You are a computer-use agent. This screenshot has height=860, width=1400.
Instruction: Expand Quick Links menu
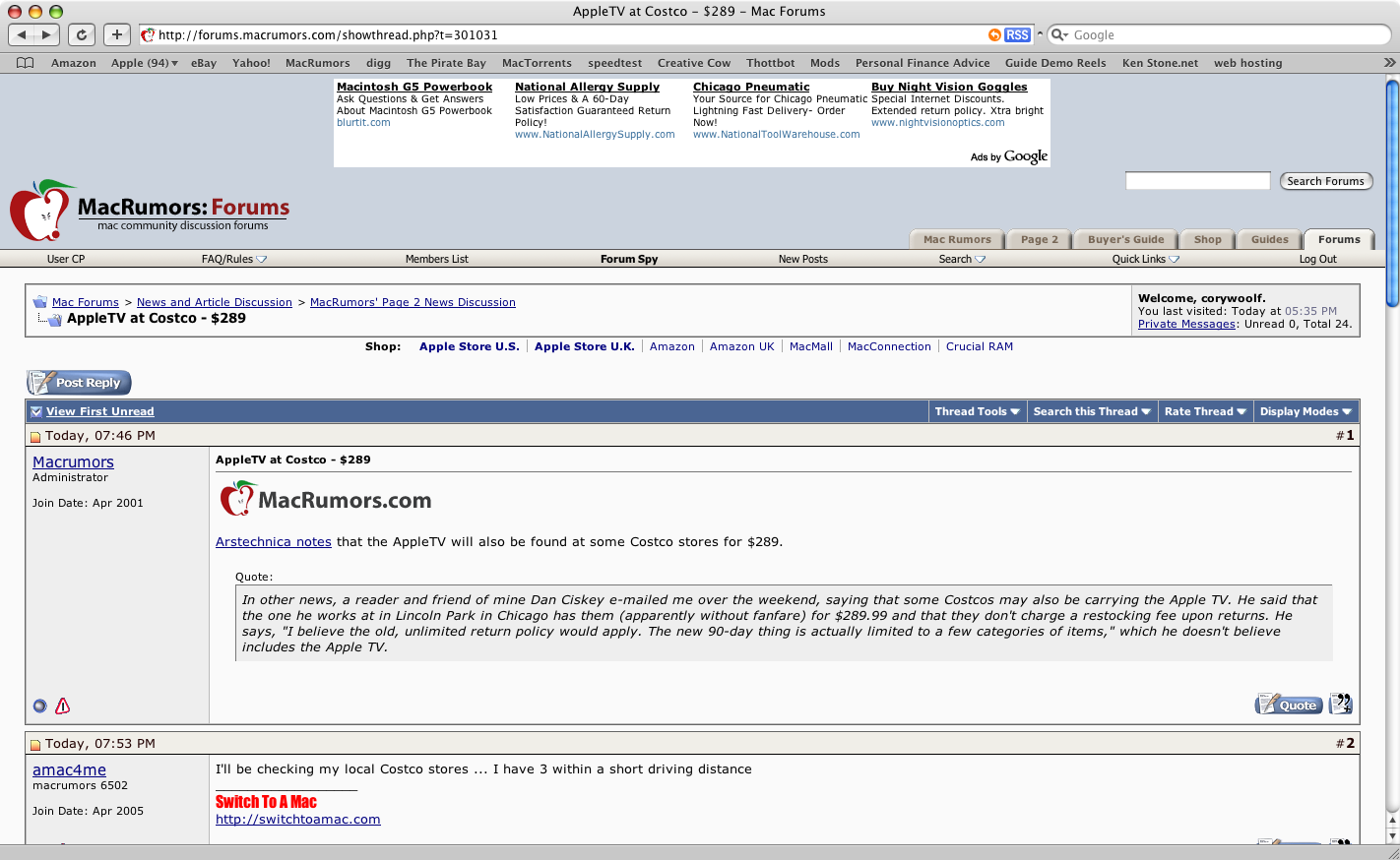(x=1146, y=259)
